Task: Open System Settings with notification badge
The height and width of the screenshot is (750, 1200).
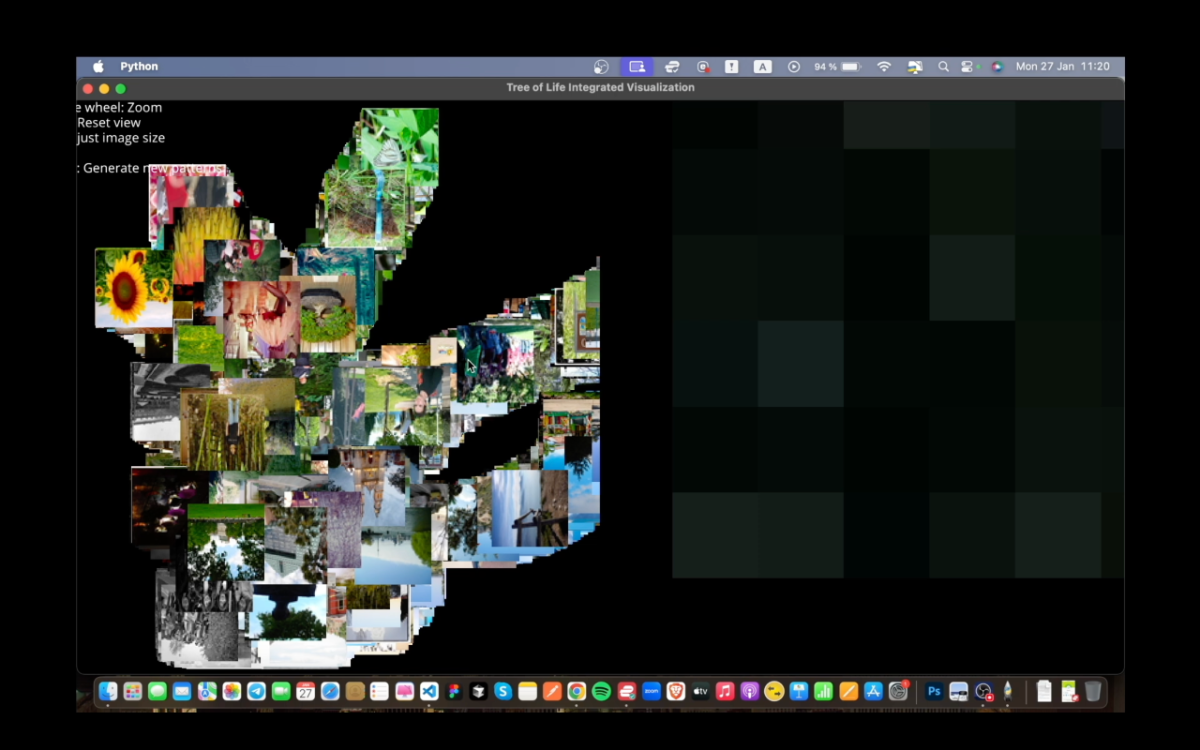Action: [898, 691]
